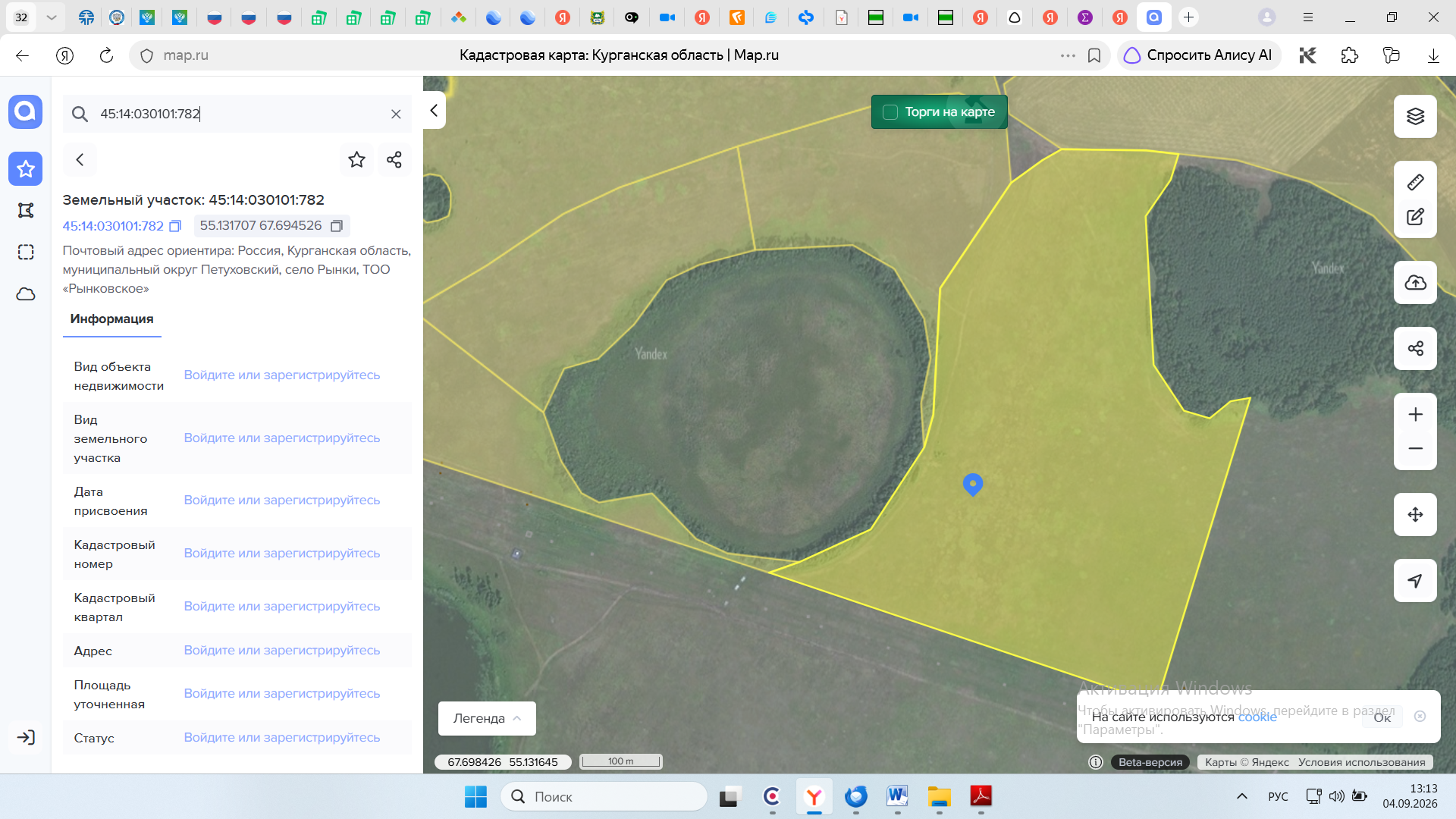Open cloud section in sidebar

pos(26,294)
